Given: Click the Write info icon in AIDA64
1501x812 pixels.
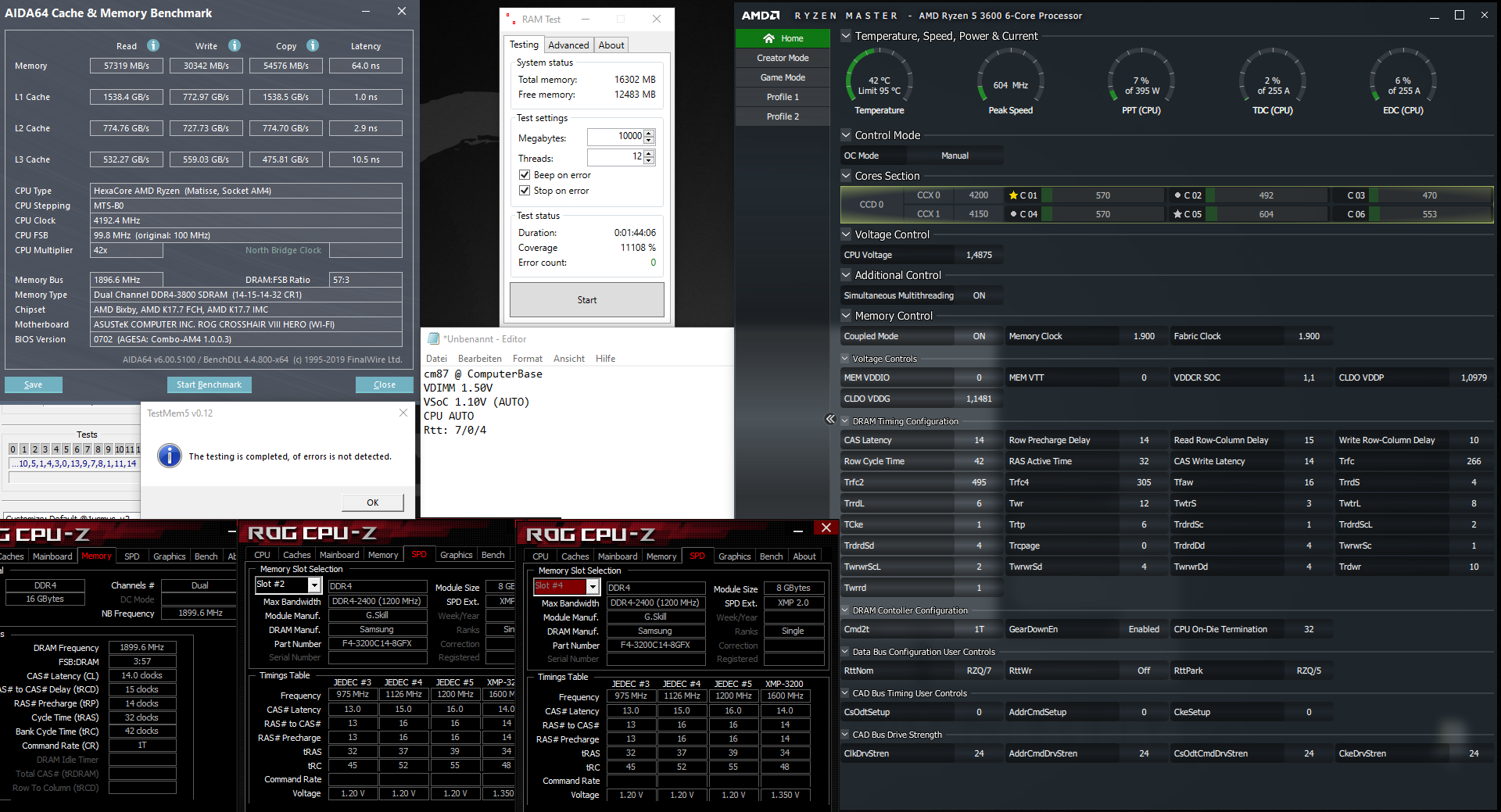Looking at the screenshot, I should [235, 45].
